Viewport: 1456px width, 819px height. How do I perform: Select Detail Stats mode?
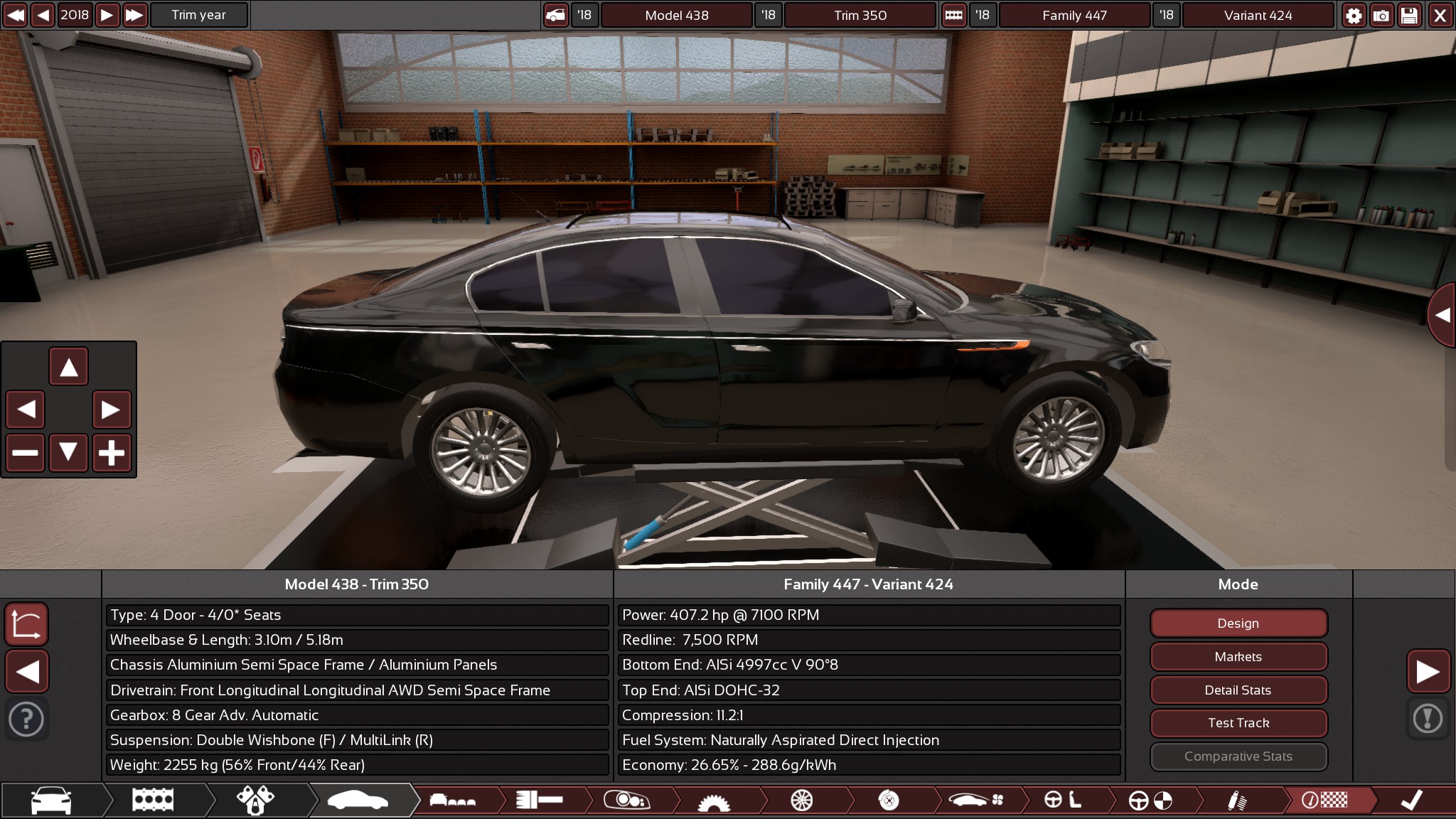[1238, 690]
